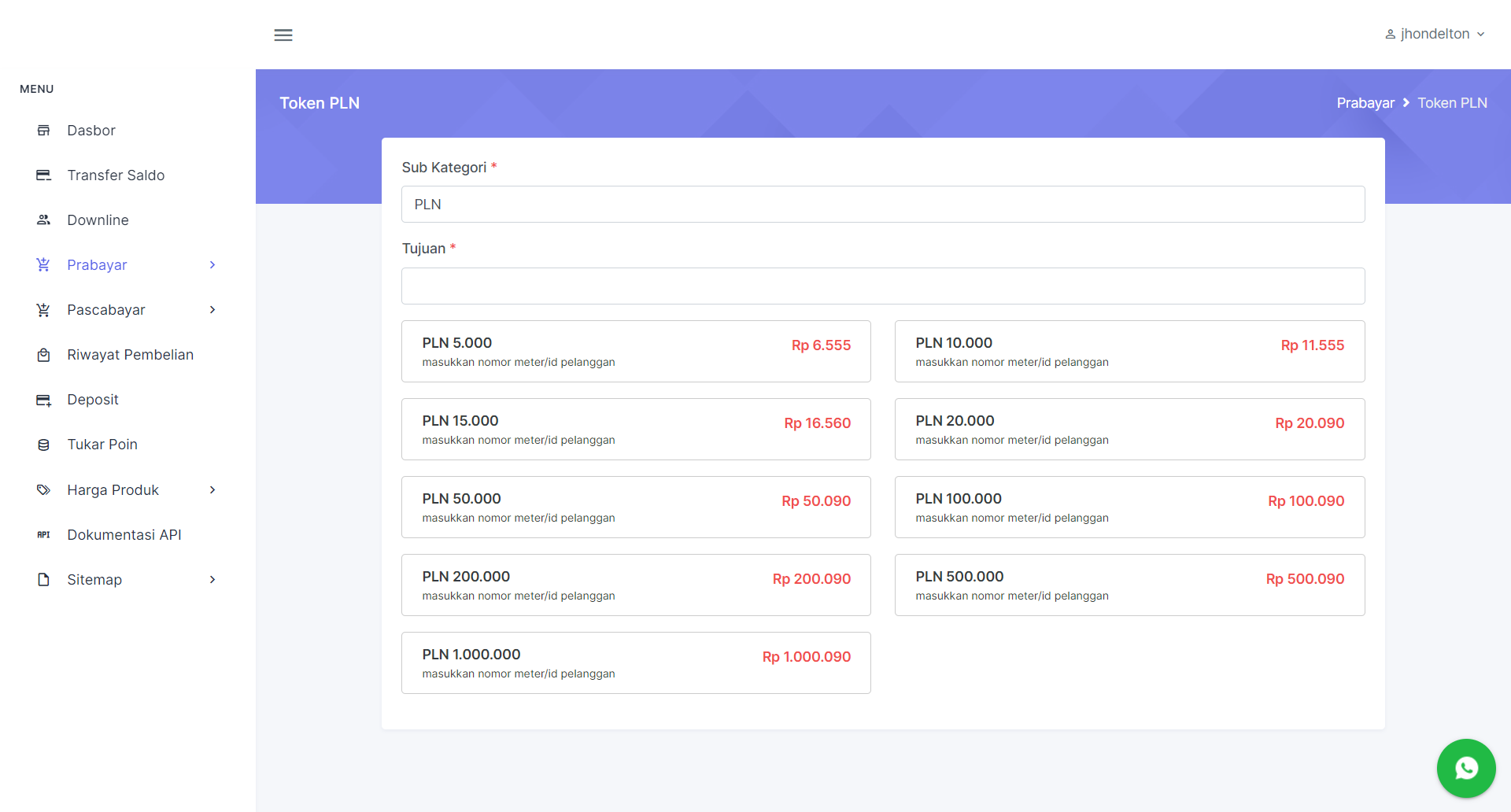This screenshot has height=812, width=1511.
Task: Expand the Pascabayar submenu chevron
Action: (x=212, y=310)
